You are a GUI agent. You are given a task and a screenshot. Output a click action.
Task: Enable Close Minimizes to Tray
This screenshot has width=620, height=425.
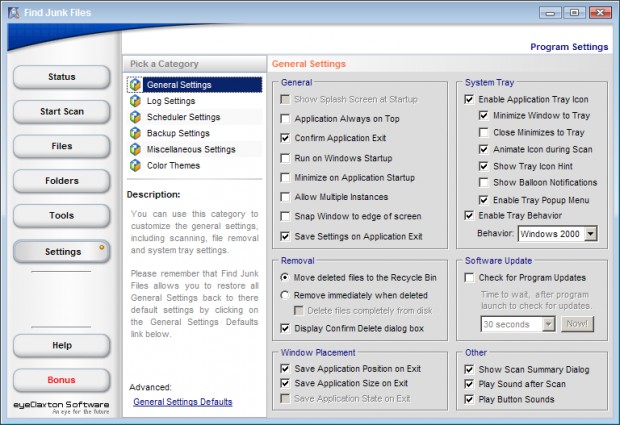(x=484, y=132)
